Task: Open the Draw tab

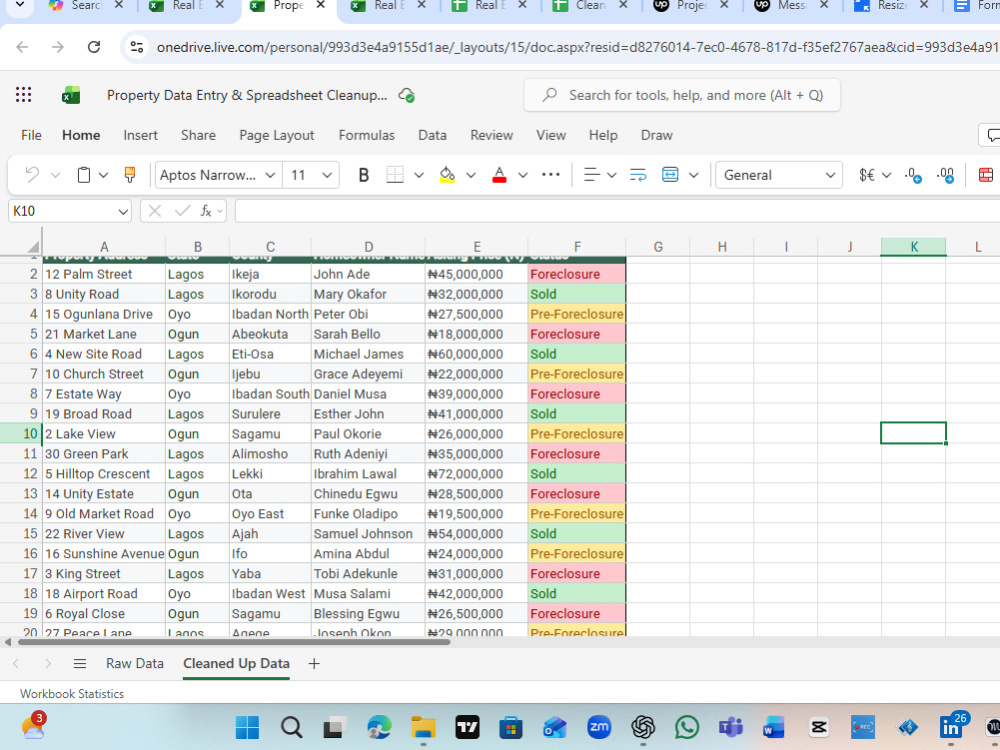Action: point(657,135)
